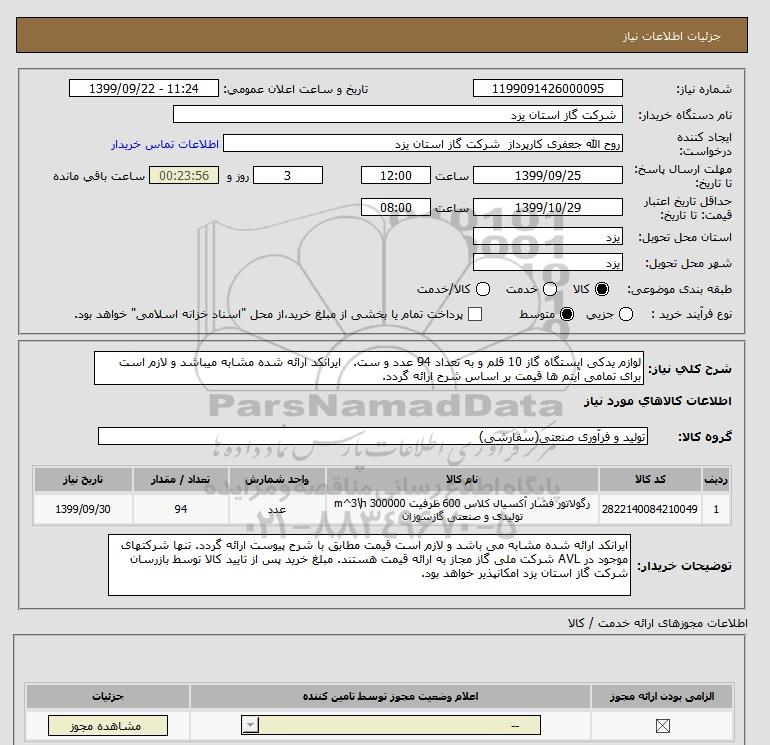The width and height of the screenshot is (770, 745).
Task: Click the تاریخ نیاز column header
Action: pos(83,480)
